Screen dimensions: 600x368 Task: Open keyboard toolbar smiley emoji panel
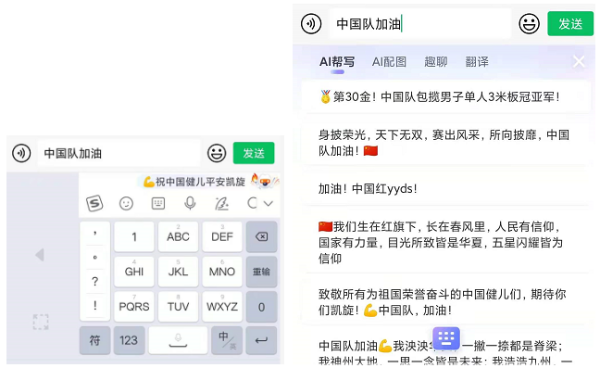coord(126,204)
